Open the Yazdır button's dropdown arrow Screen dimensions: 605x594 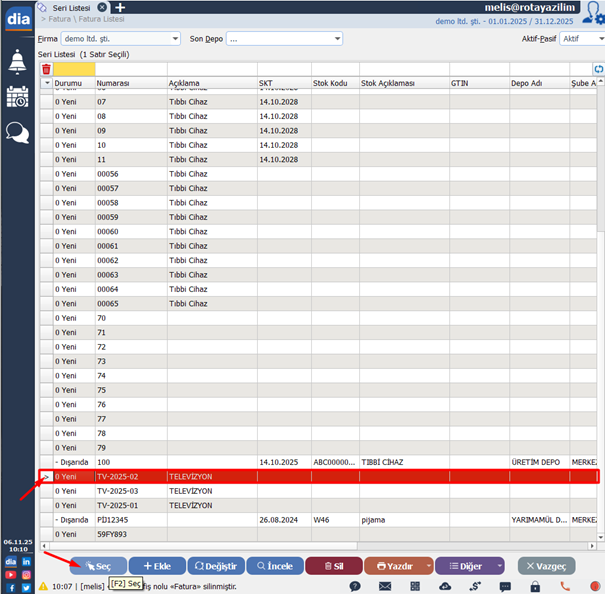point(428,566)
